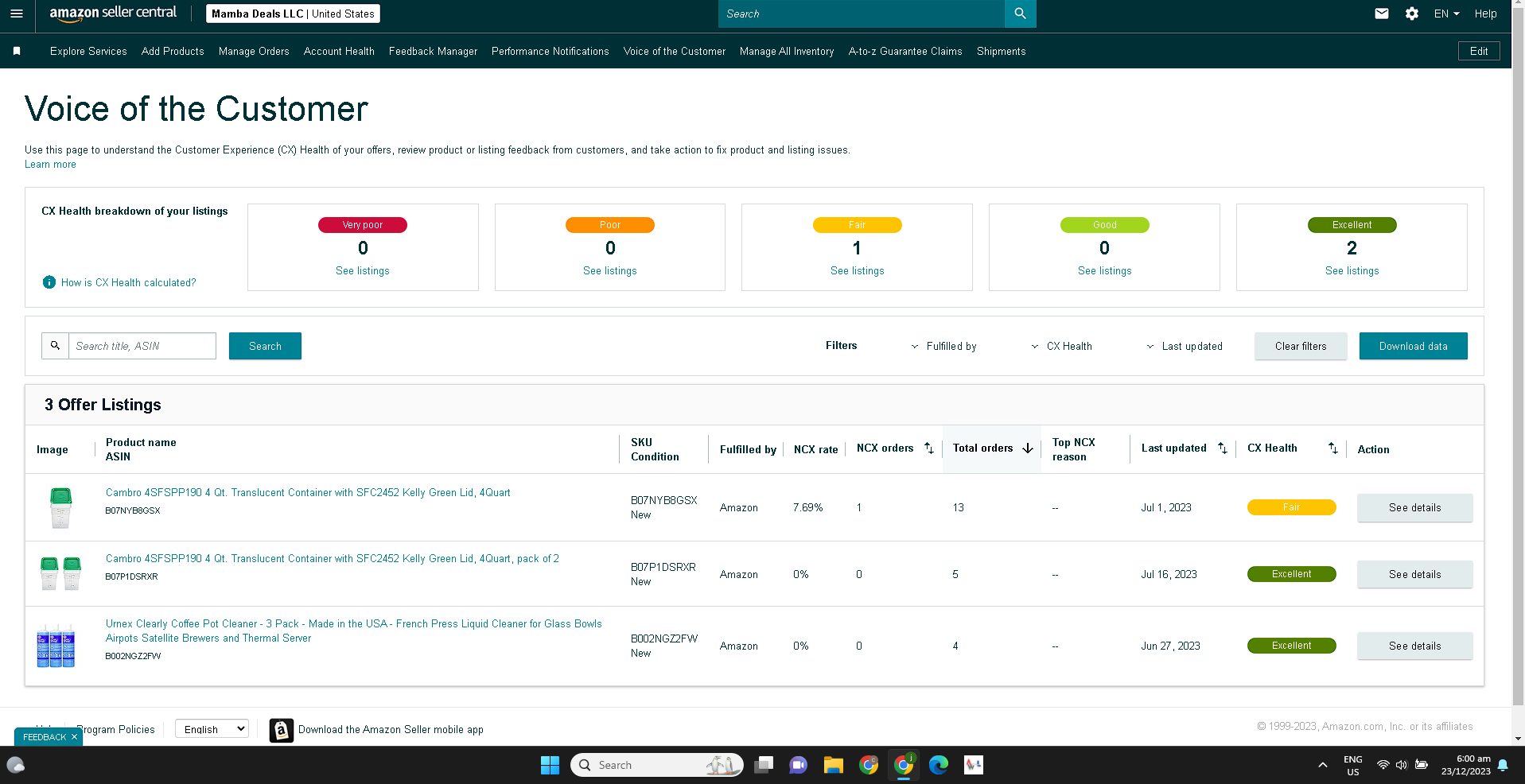1525x784 pixels.
Task: Sort by Last updated column arrows
Action: click(1223, 448)
